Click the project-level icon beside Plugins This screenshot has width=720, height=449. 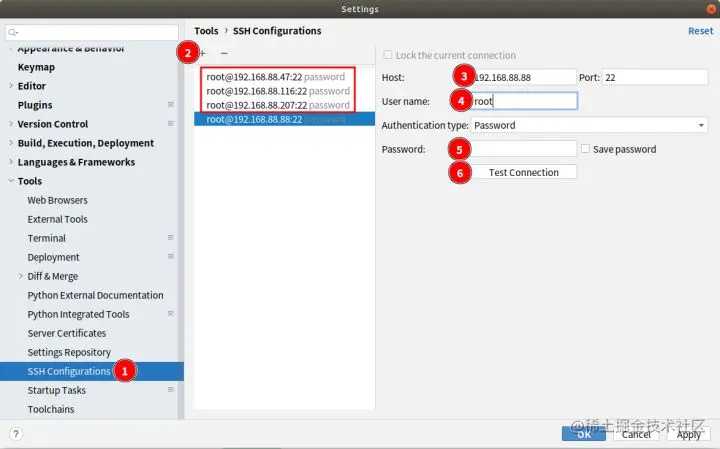tap(171, 105)
